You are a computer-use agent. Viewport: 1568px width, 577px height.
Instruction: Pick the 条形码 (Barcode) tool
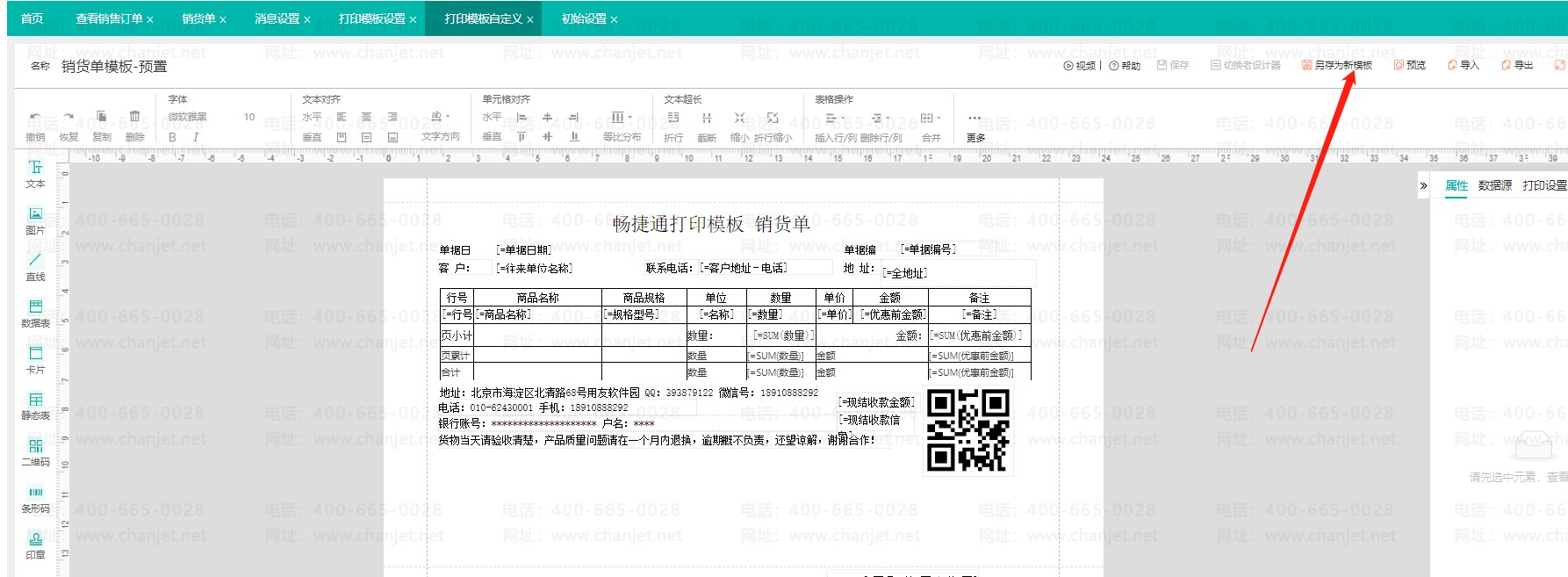35,498
